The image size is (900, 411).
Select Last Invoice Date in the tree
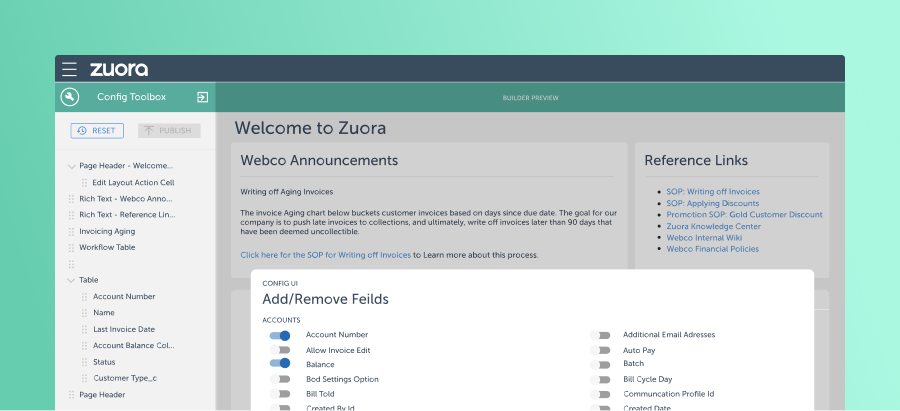point(123,329)
